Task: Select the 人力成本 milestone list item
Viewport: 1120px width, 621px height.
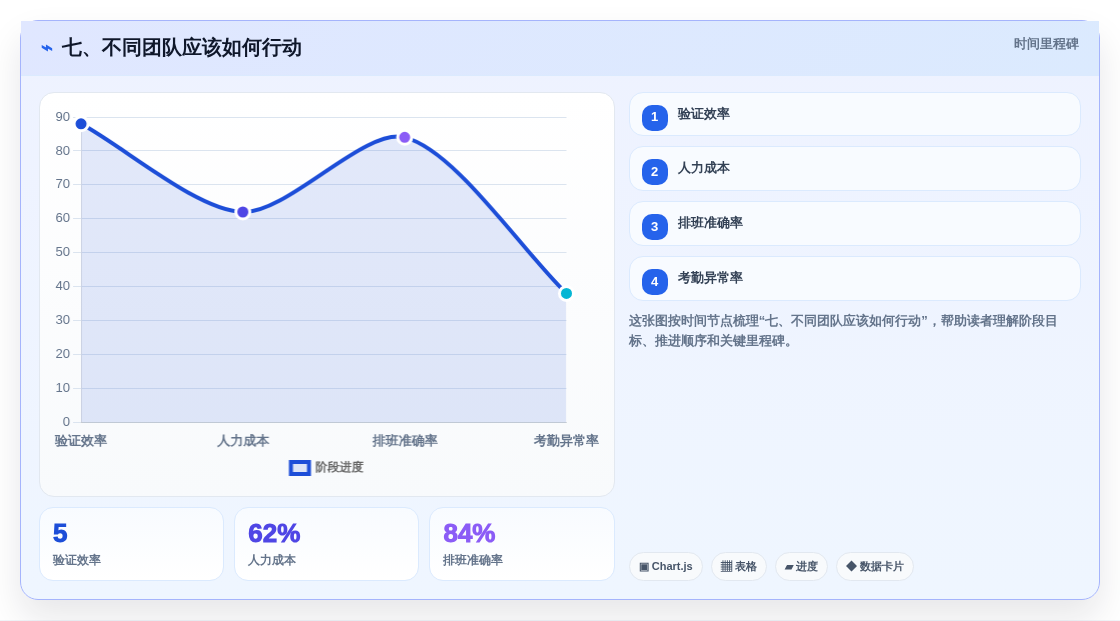Action: (x=854, y=169)
